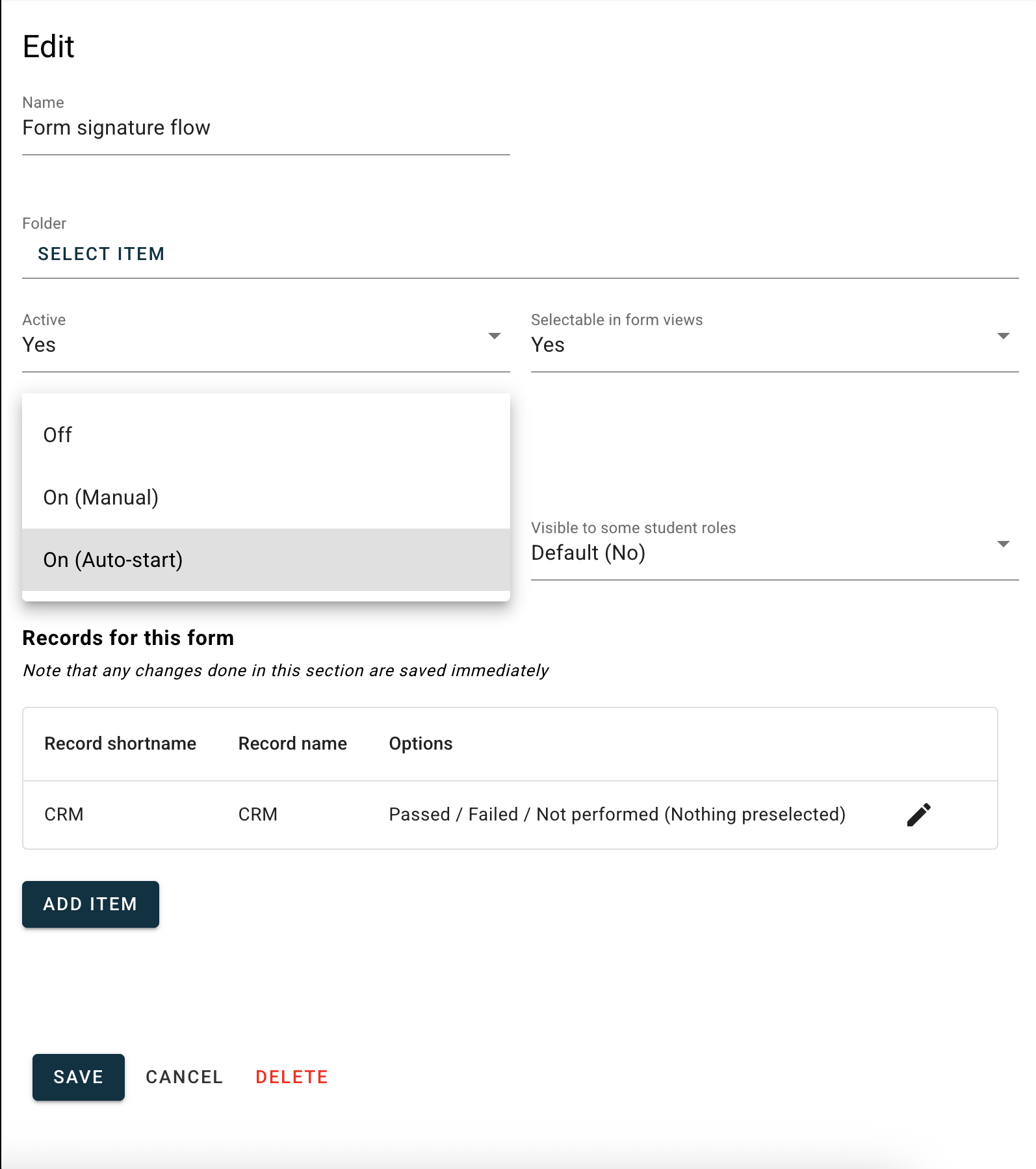Click the Record name column header
The height and width of the screenshot is (1169, 1036).
[x=292, y=744]
